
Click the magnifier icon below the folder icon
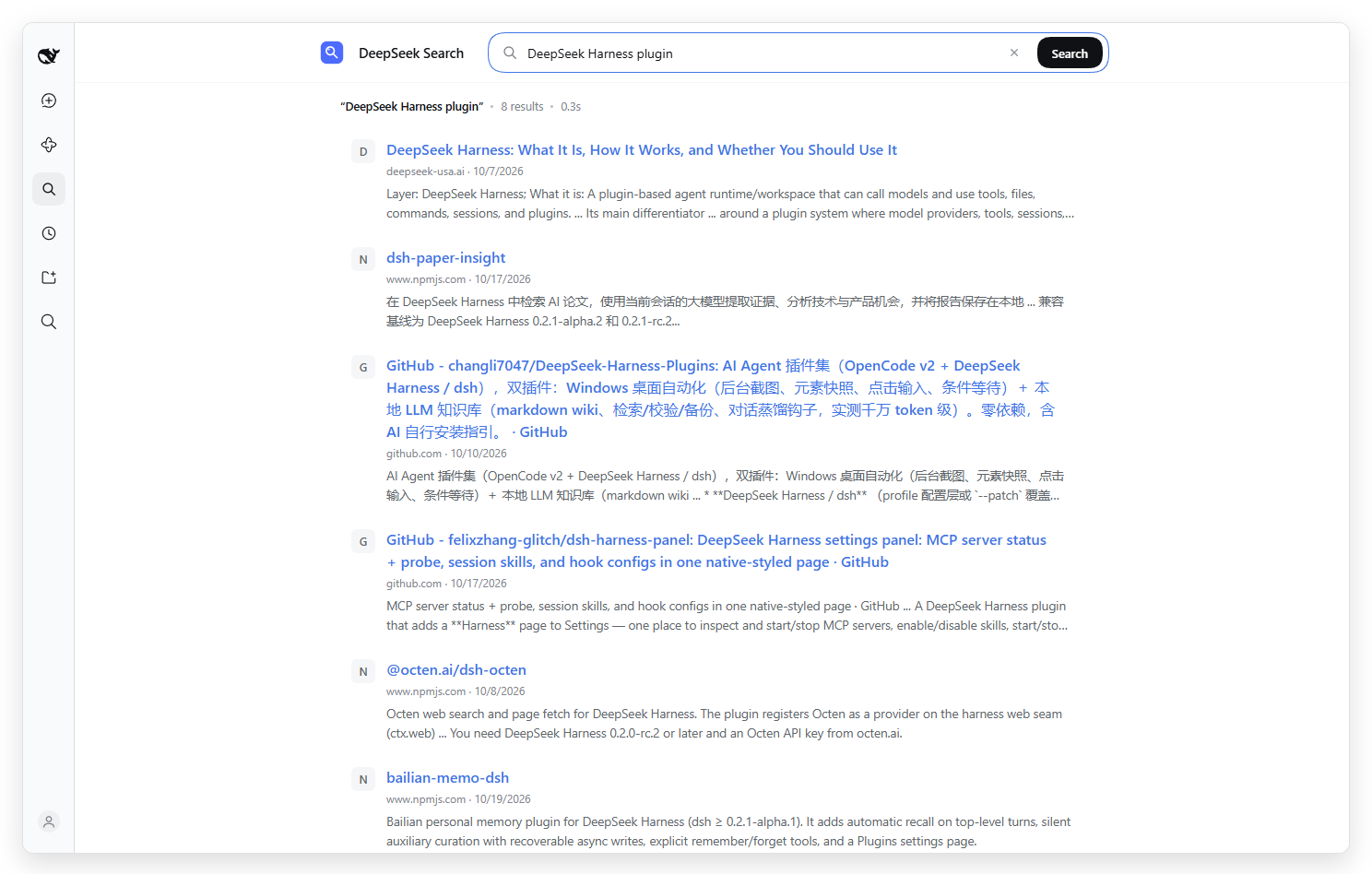pos(49,322)
